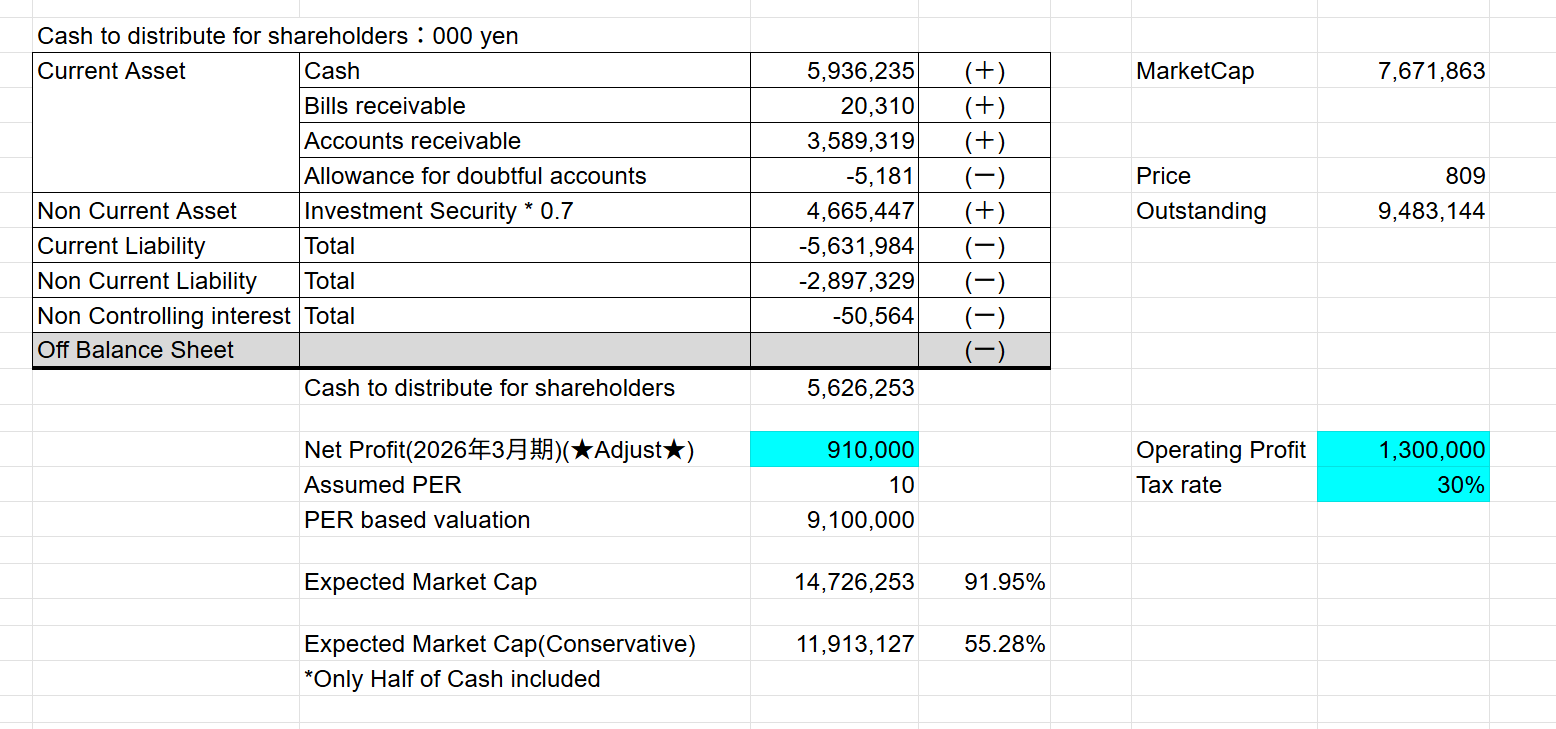This screenshot has width=1556, height=729.
Task: Click 'Investment Security * 0.7' cell
Action: click(x=525, y=211)
